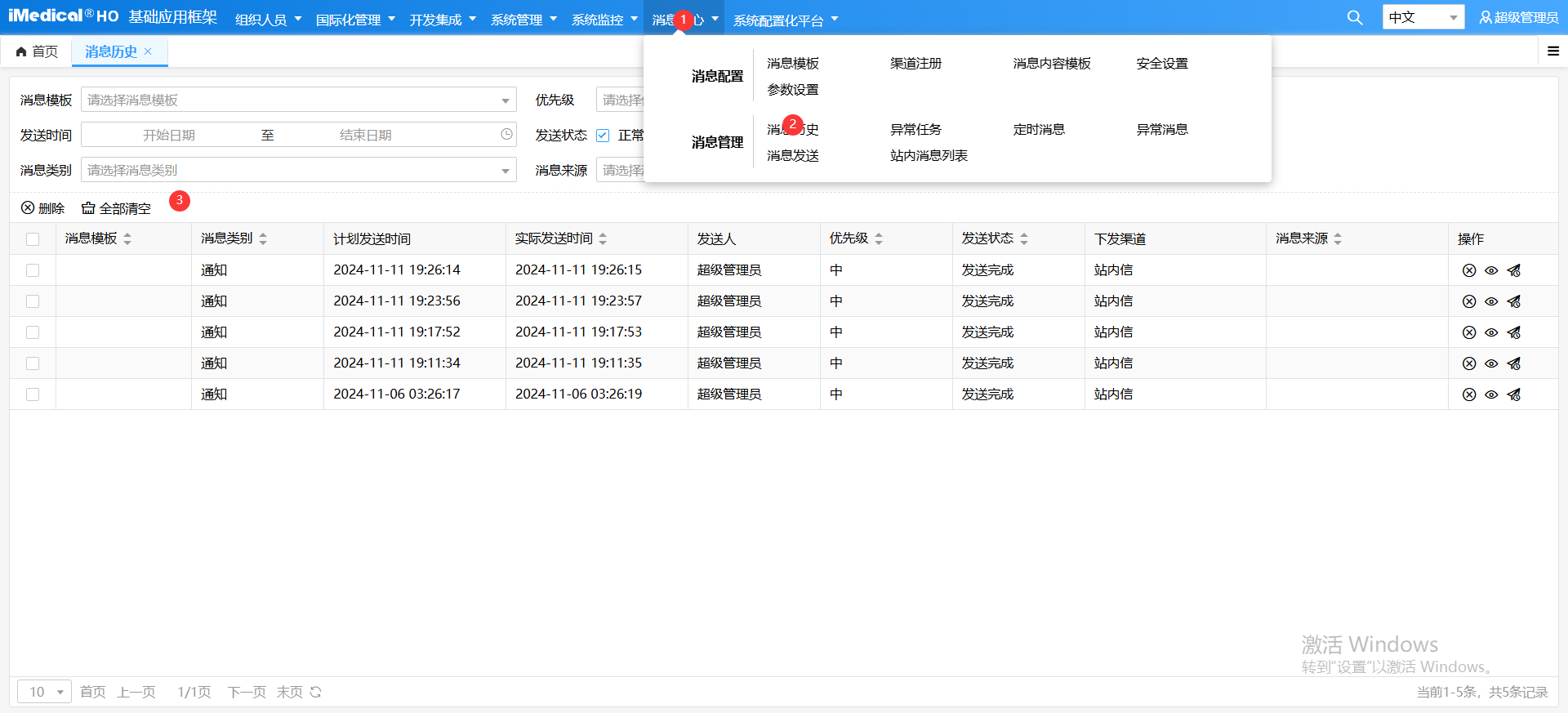The height and width of the screenshot is (713, 1568).
Task: Open page size dropdown showing 10
Action: pos(45,692)
